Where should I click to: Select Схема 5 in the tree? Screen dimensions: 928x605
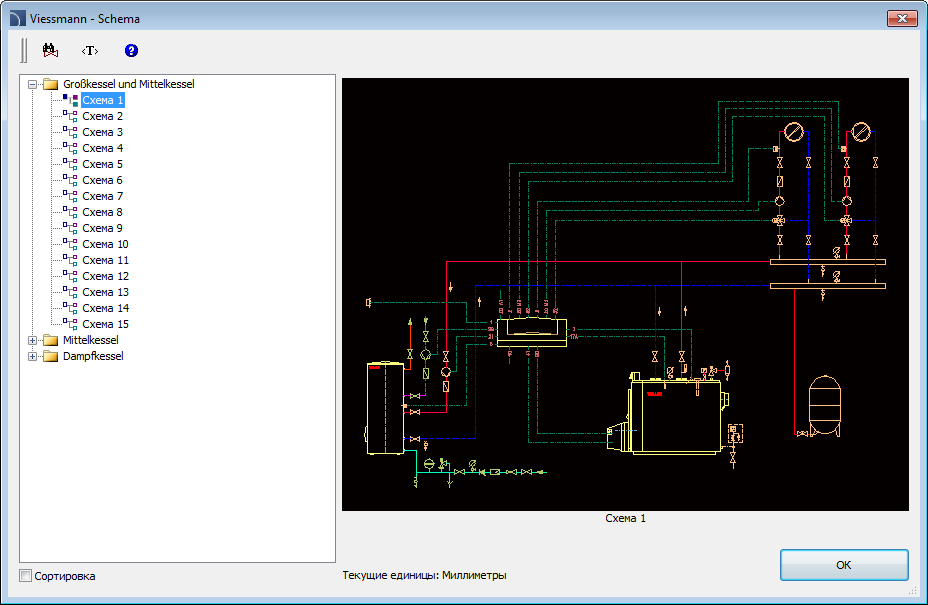click(x=102, y=164)
